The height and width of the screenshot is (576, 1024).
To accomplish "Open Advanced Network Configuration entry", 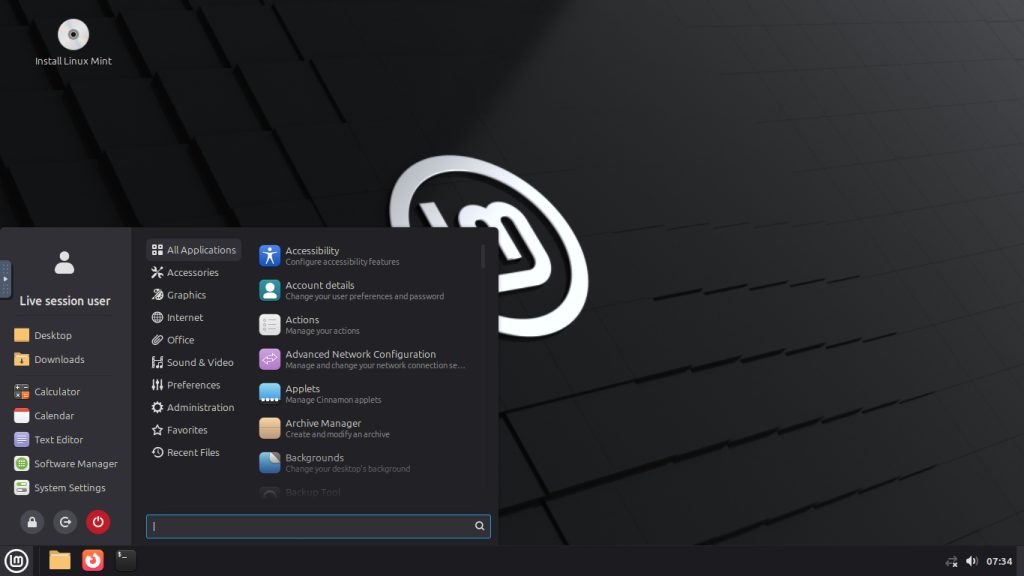I will [366, 359].
